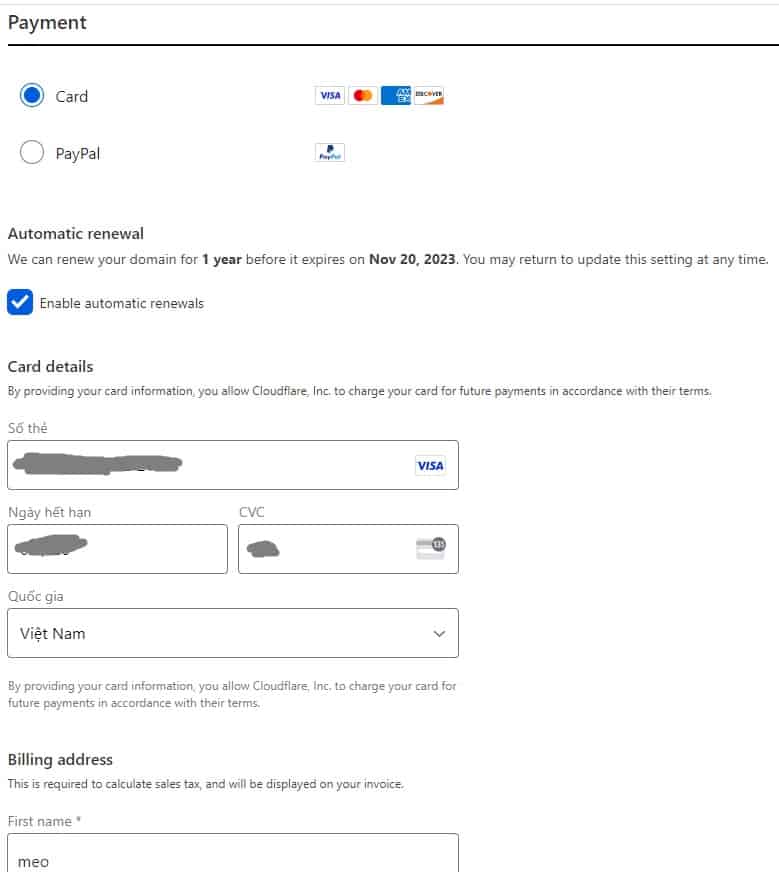Click the Visa logo beside Card option
The width and height of the screenshot is (779, 872).
330,96
